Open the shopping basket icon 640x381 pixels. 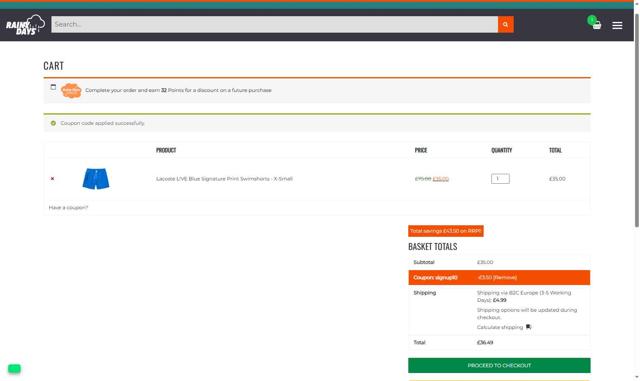click(597, 26)
